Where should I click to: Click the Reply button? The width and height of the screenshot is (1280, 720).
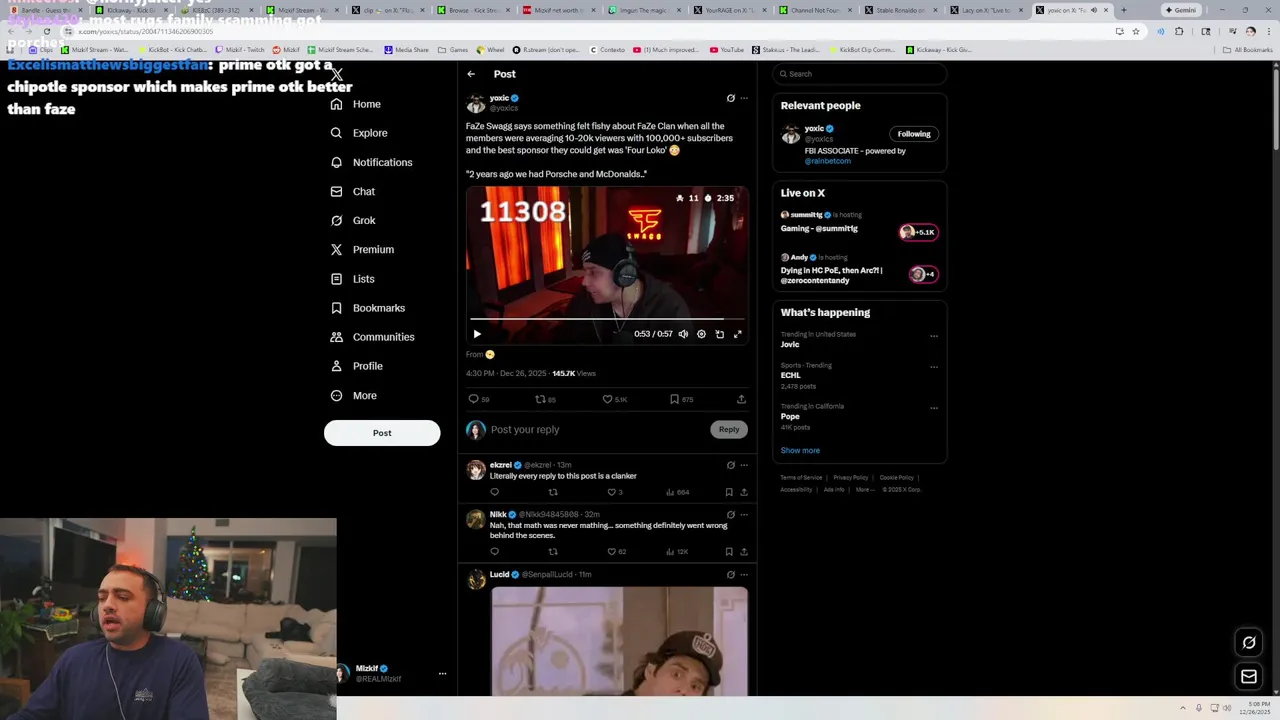(729, 429)
